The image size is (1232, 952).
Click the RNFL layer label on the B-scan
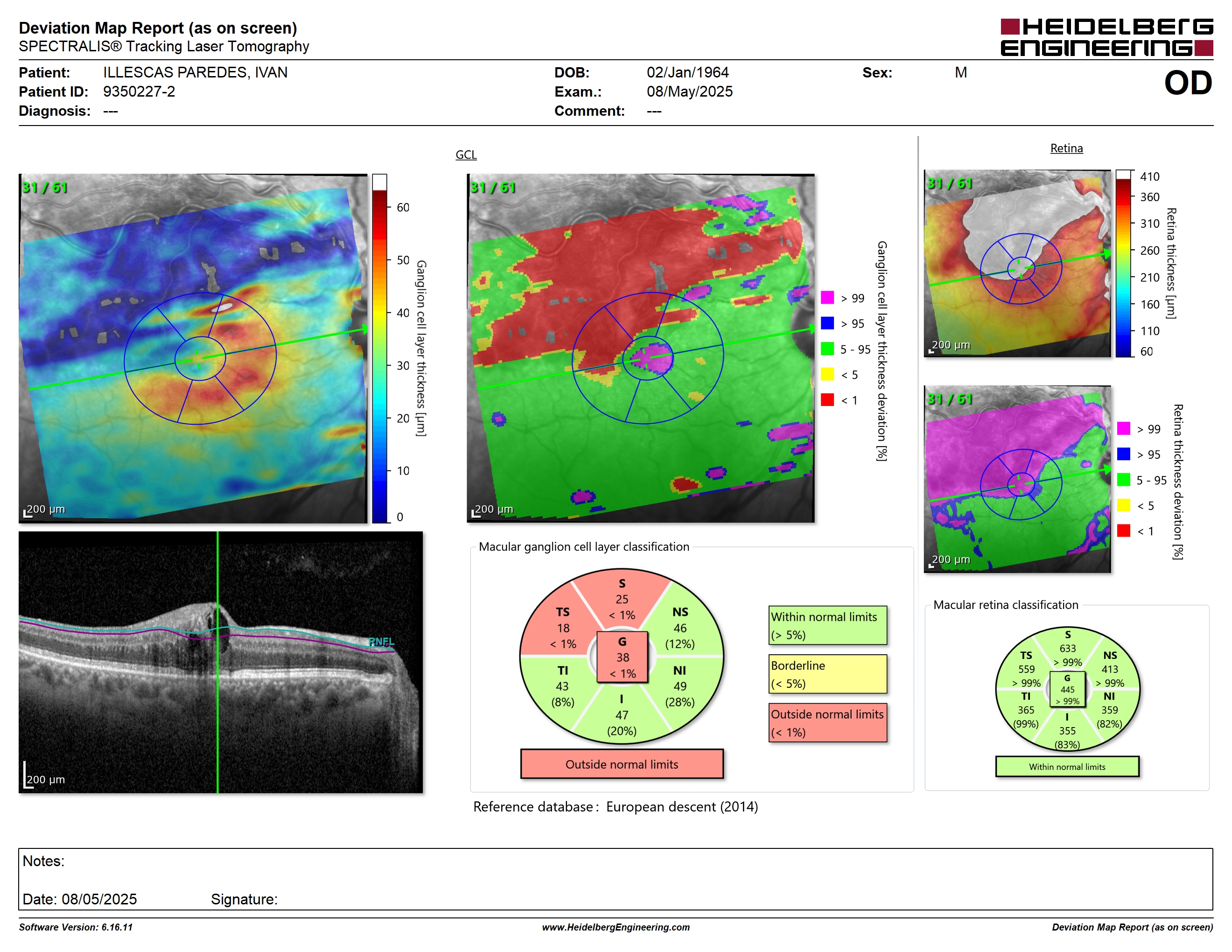pyautogui.click(x=381, y=642)
